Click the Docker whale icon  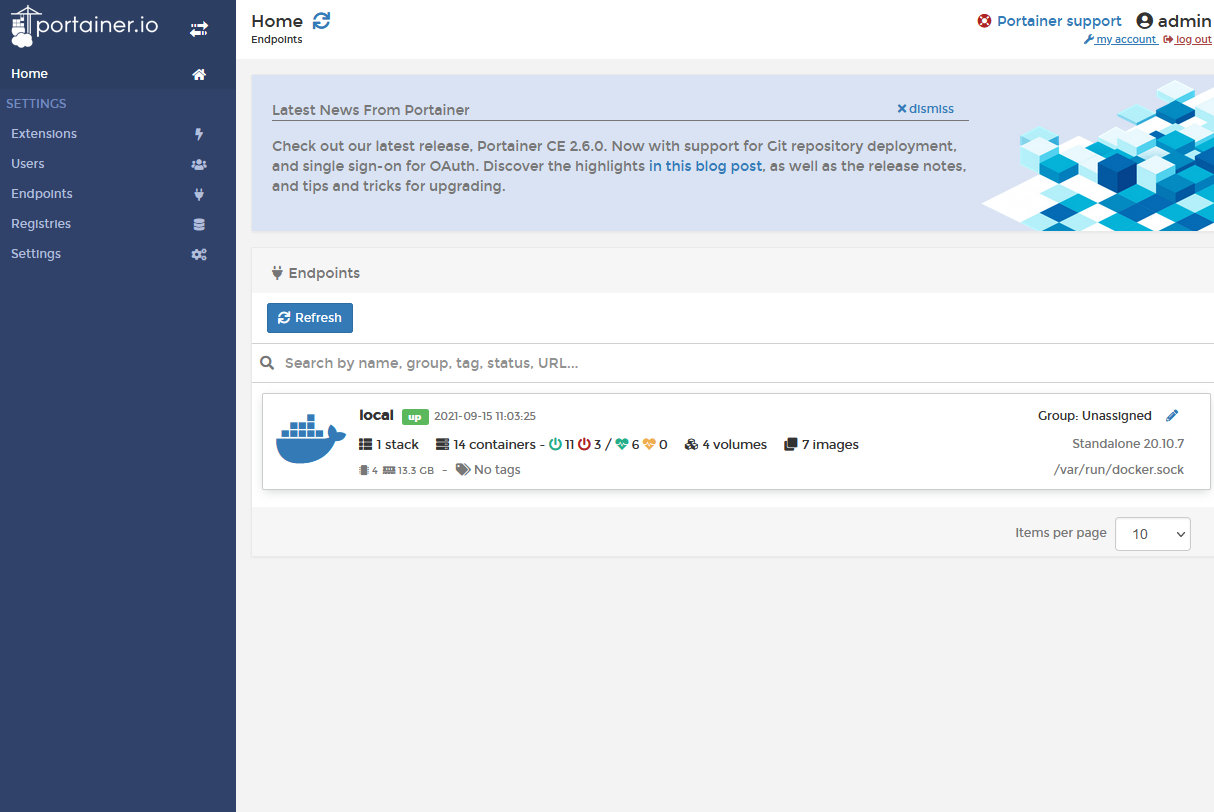point(310,440)
